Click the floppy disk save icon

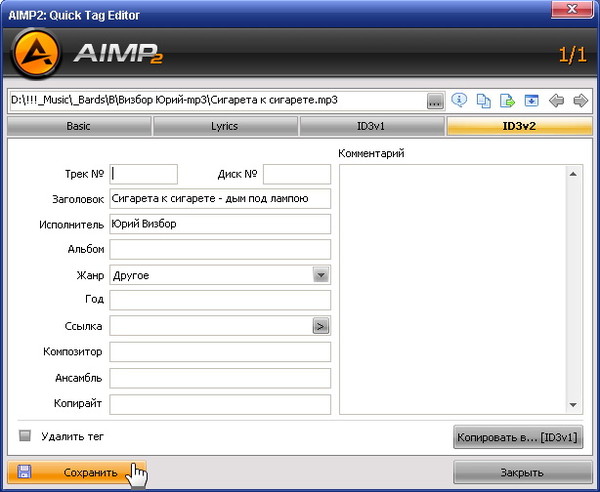[24, 472]
